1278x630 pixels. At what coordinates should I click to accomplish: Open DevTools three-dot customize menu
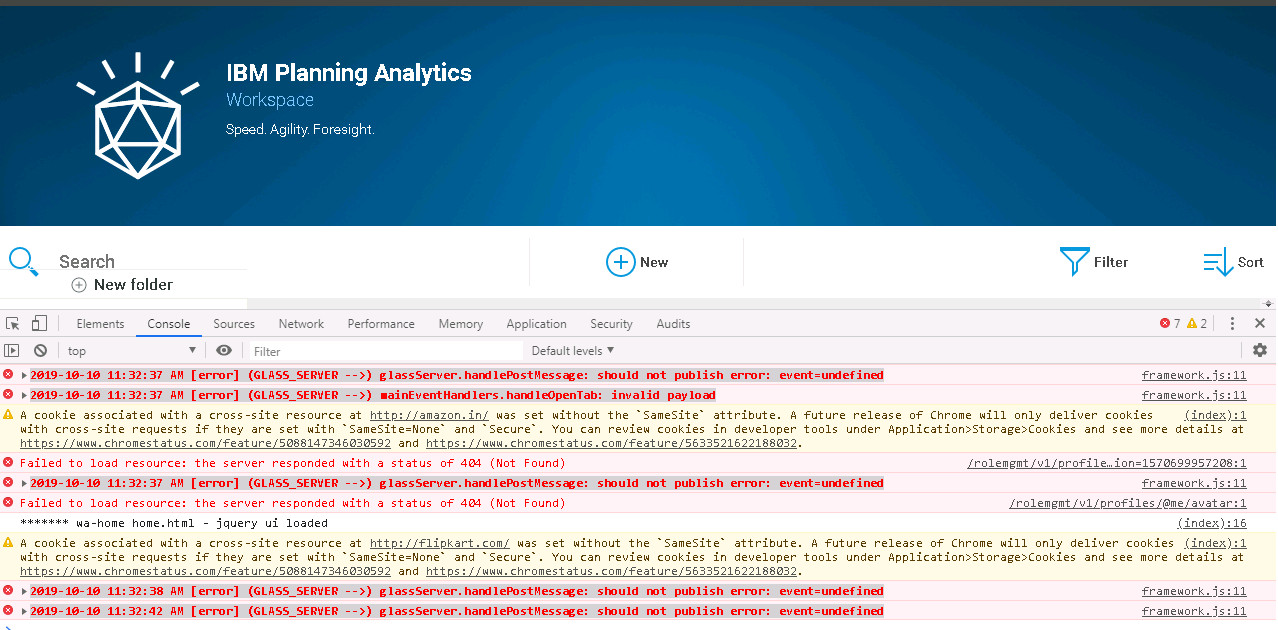(x=1232, y=323)
